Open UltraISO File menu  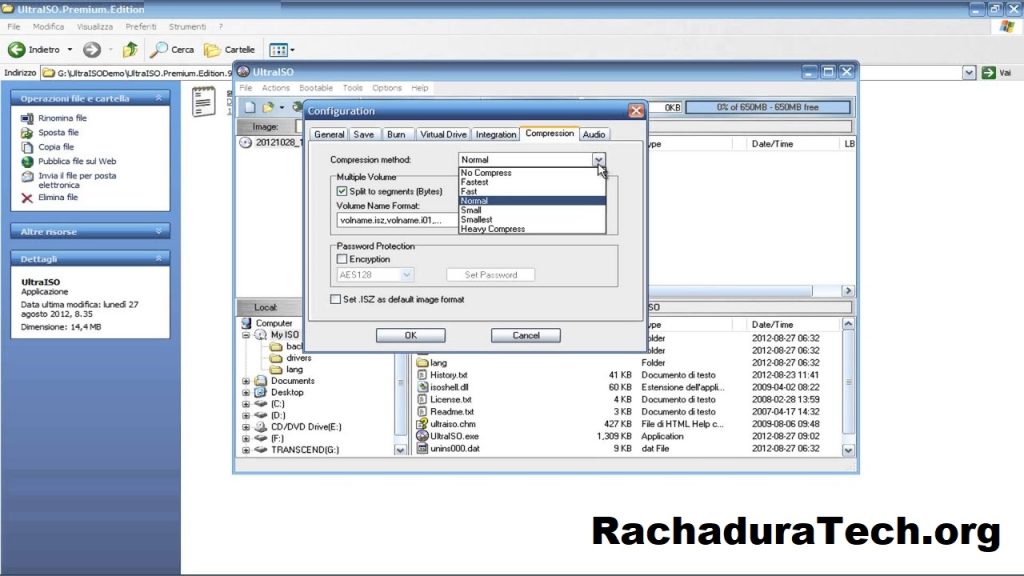click(246, 88)
